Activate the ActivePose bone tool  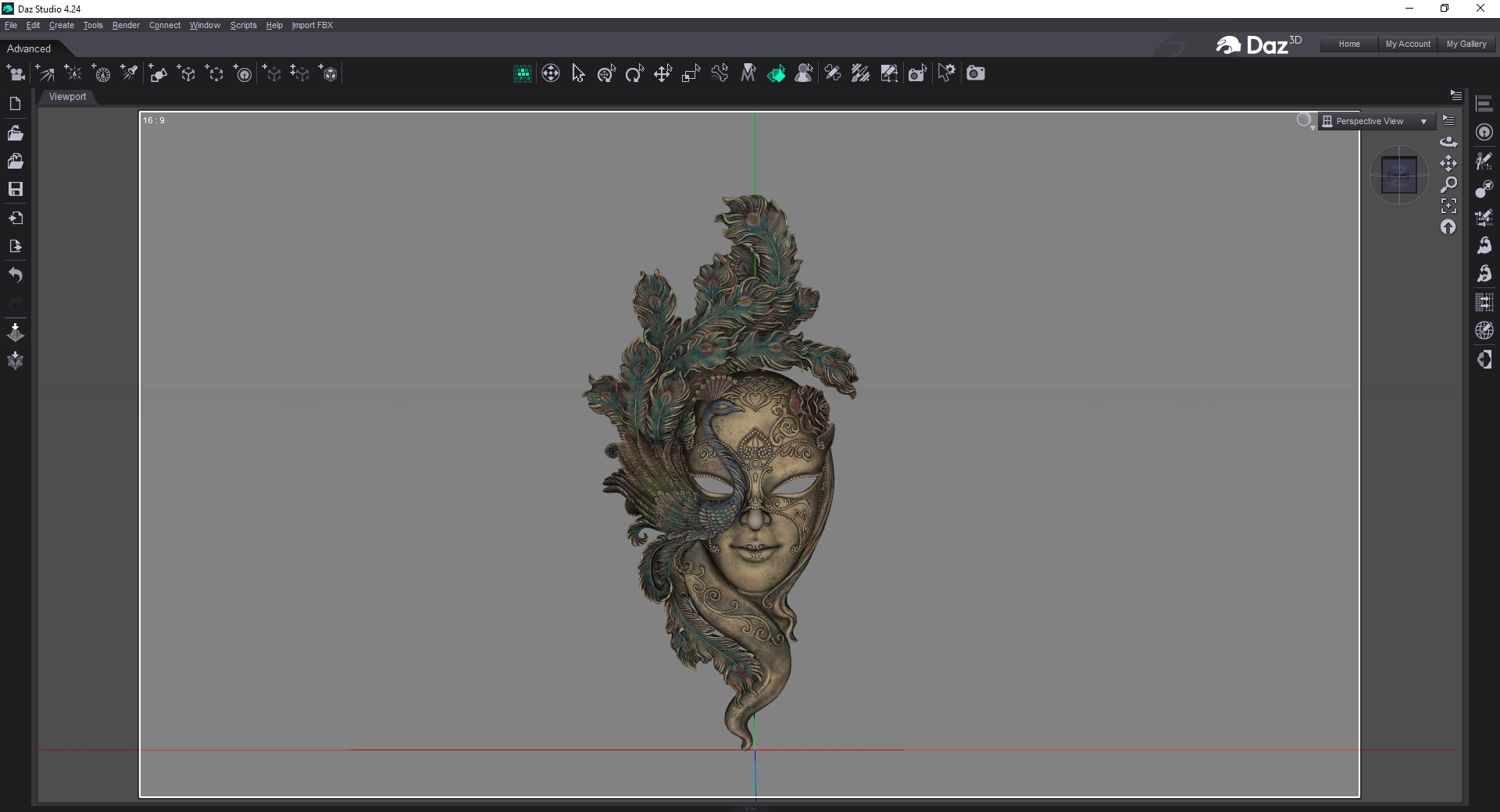(x=720, y=73)
